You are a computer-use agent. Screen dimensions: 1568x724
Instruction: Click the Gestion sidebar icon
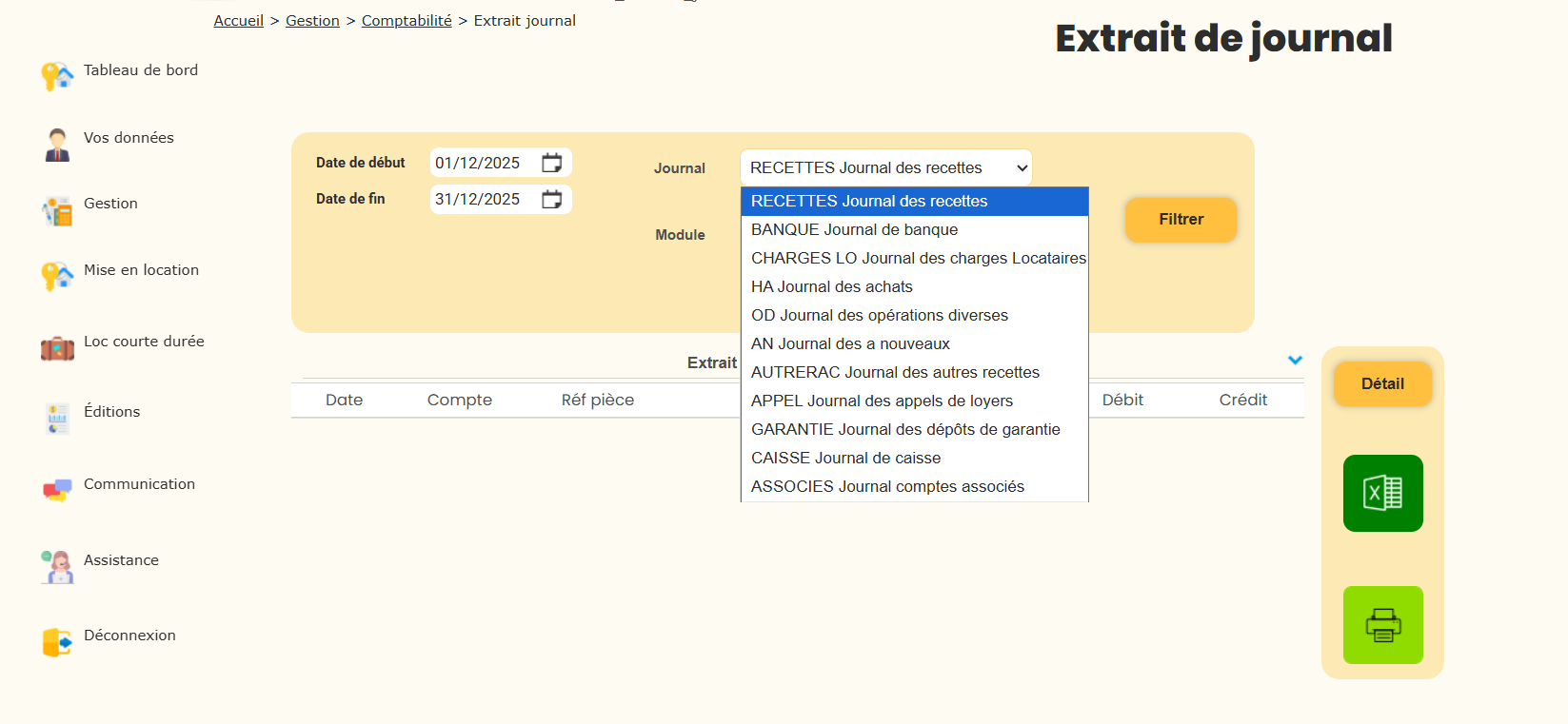57,211
